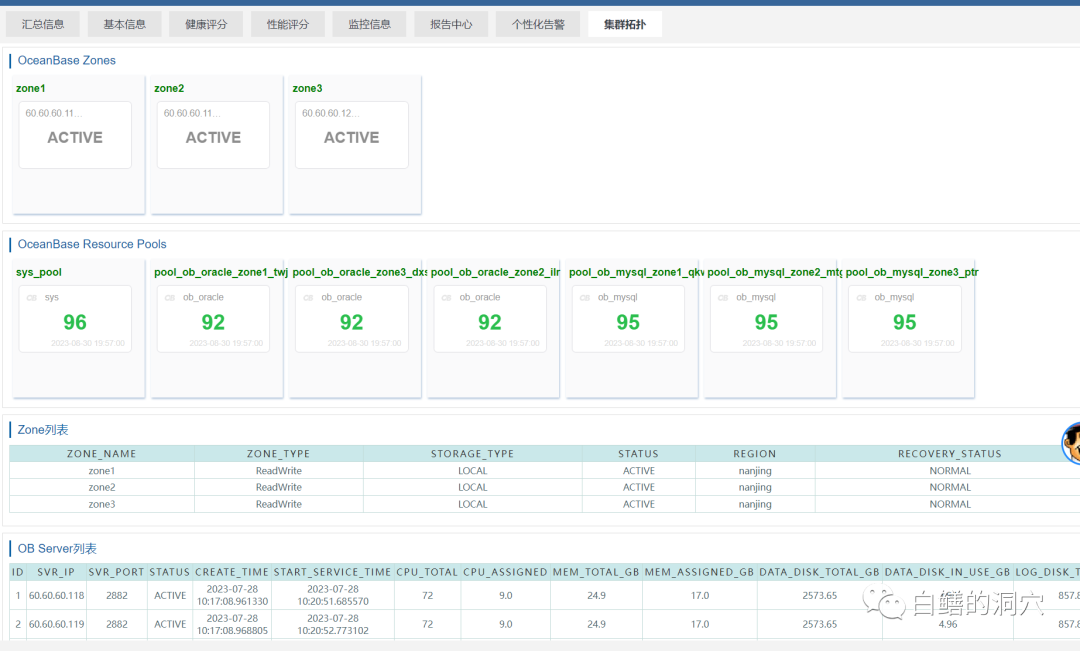Click the zone1 label above the first zone card
This screenshot has width=1080, height=651.
point(30,88)
